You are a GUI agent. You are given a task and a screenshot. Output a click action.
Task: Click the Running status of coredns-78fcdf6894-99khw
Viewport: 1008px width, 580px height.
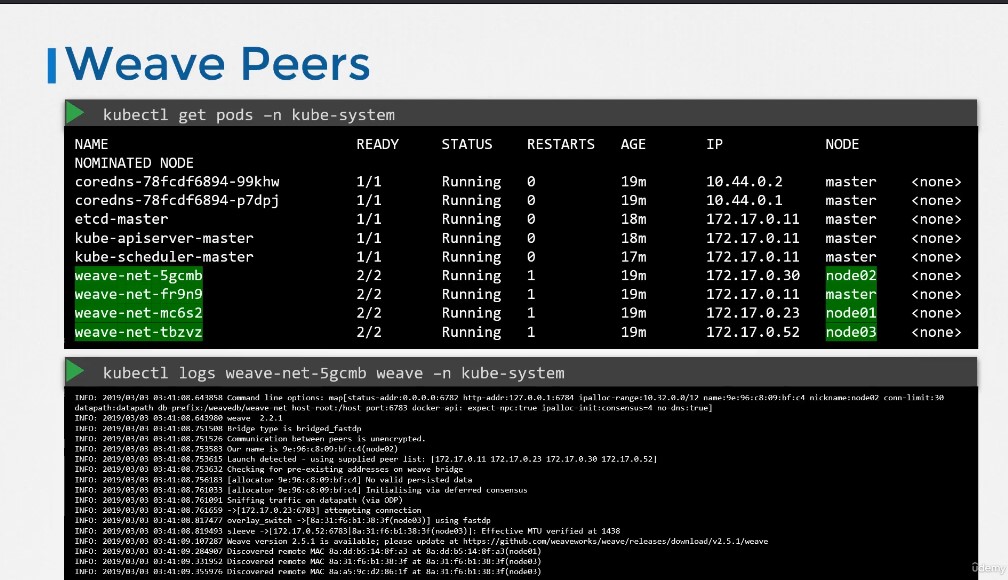tap(471, 183)
